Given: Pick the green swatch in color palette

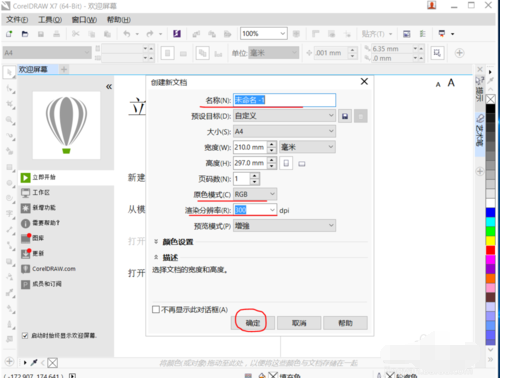Looking at the screenshot, I should point(490,231).
